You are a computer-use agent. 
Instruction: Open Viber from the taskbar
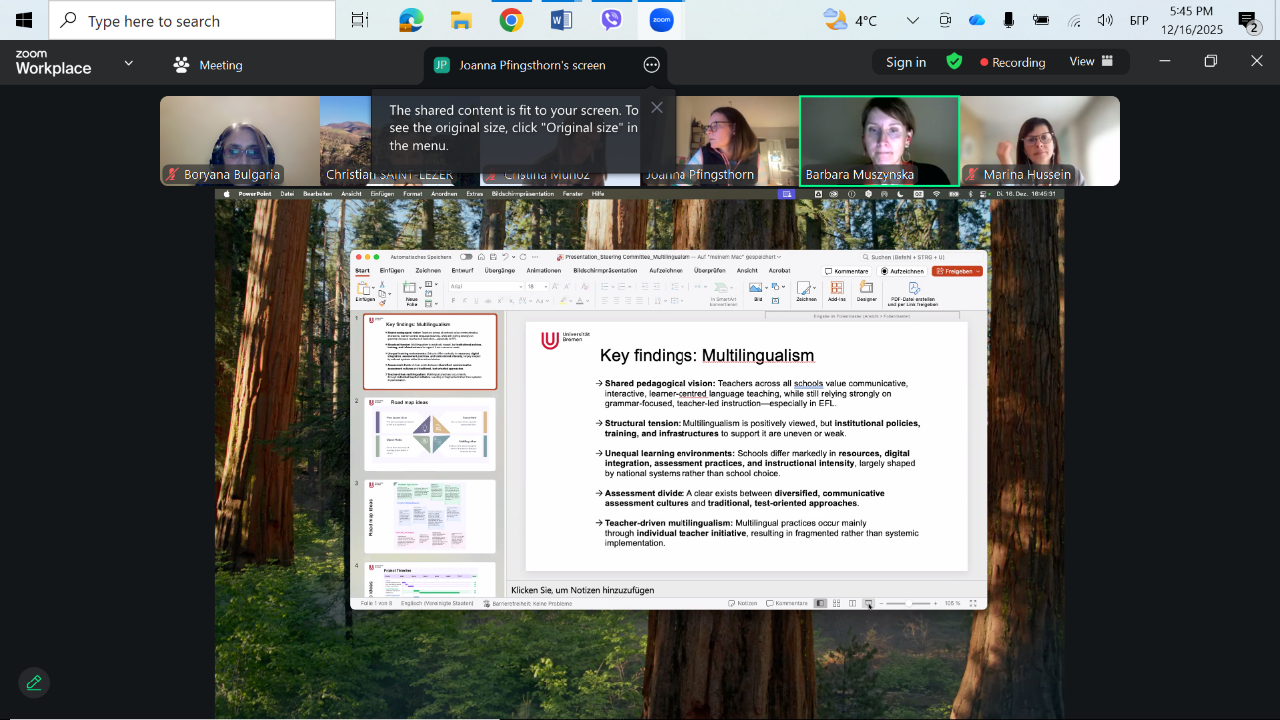click(x=612, y=20)
